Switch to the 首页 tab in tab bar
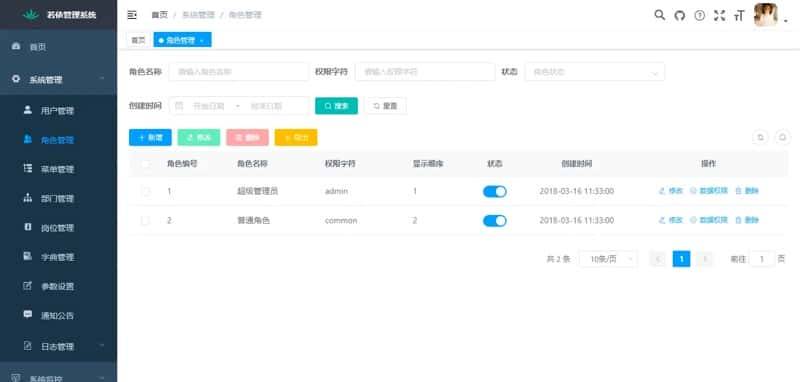This screenshot has height=382, width=800. click(138, 40)
